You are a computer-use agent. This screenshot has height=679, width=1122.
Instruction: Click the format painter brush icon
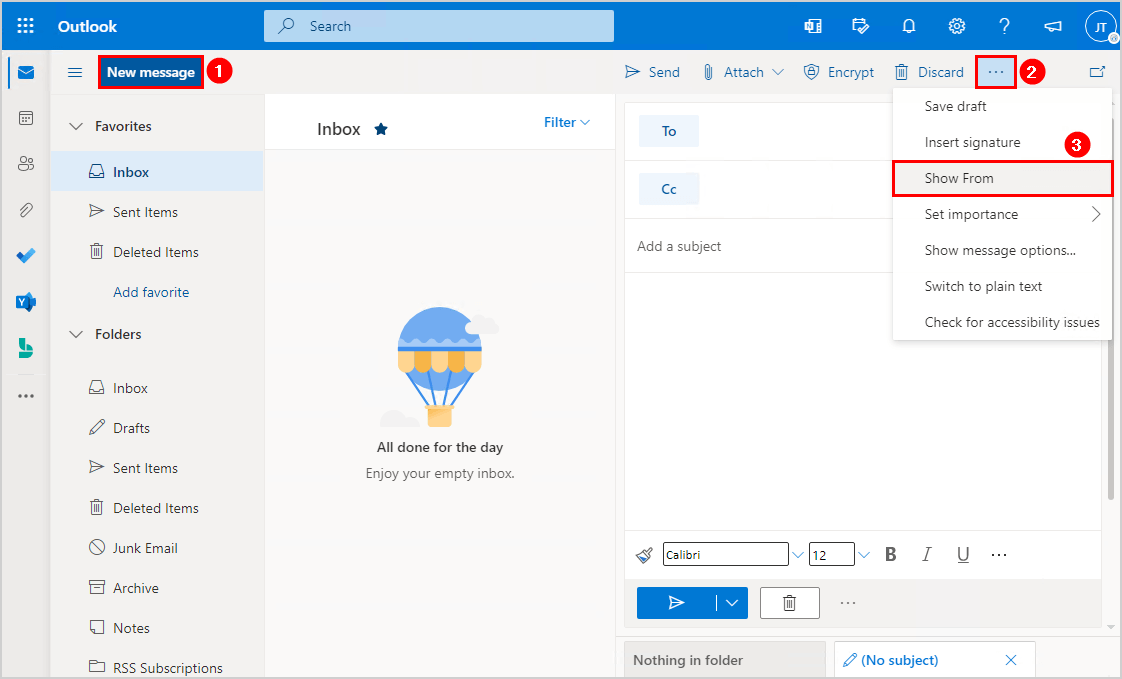click(645, 555)
